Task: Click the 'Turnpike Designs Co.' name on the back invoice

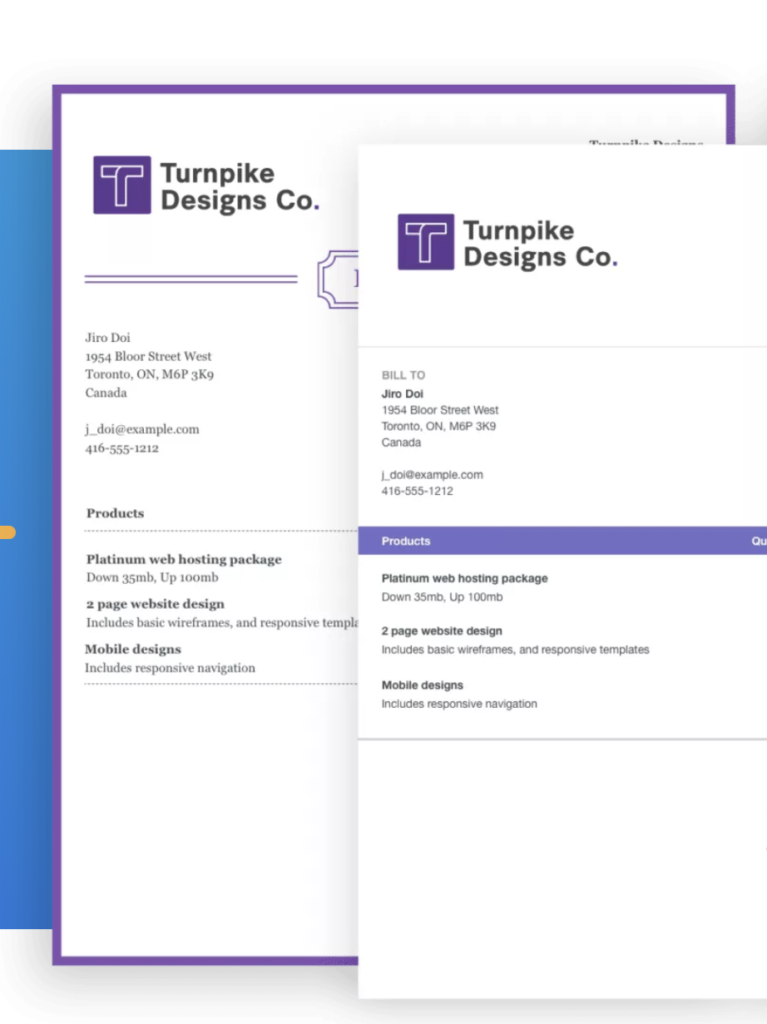Action: [x=240, y=187]
